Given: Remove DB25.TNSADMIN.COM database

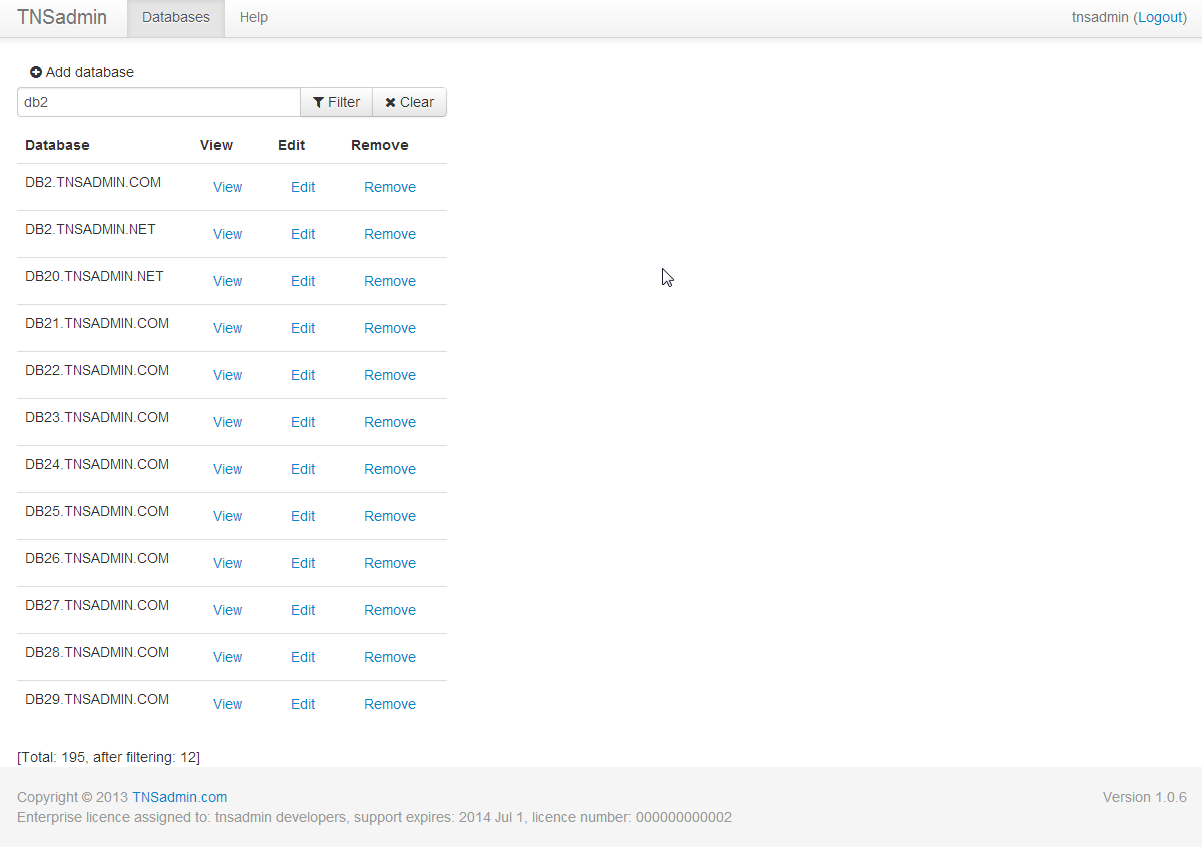Looking at the screenshot, I should point(390,516).
